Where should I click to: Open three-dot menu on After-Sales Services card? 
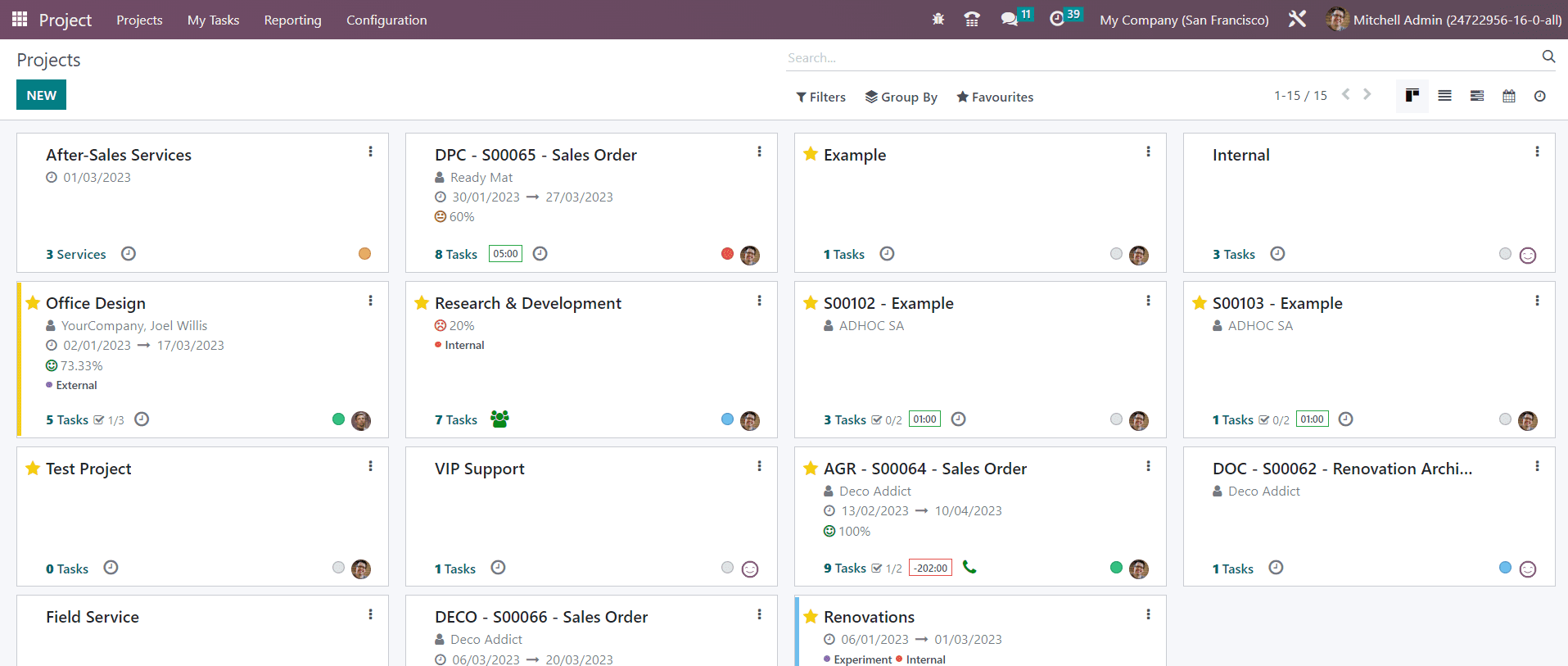[371, 152]
